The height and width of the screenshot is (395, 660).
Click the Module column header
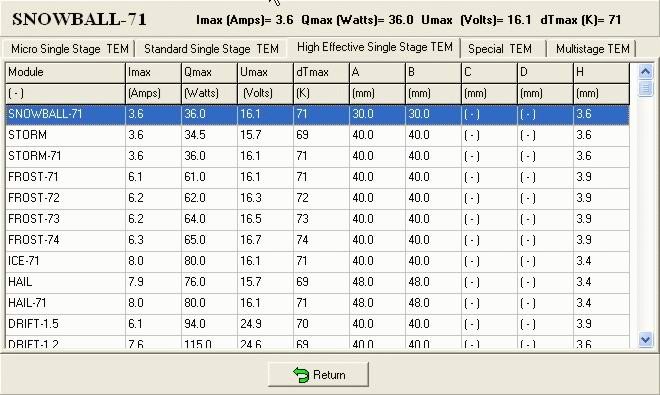click(65, 72)
